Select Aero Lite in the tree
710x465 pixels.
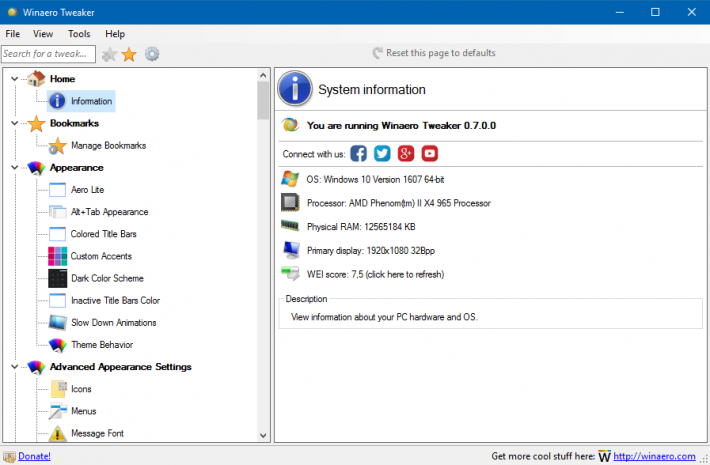pyautogui.click(x=87, y=190)
